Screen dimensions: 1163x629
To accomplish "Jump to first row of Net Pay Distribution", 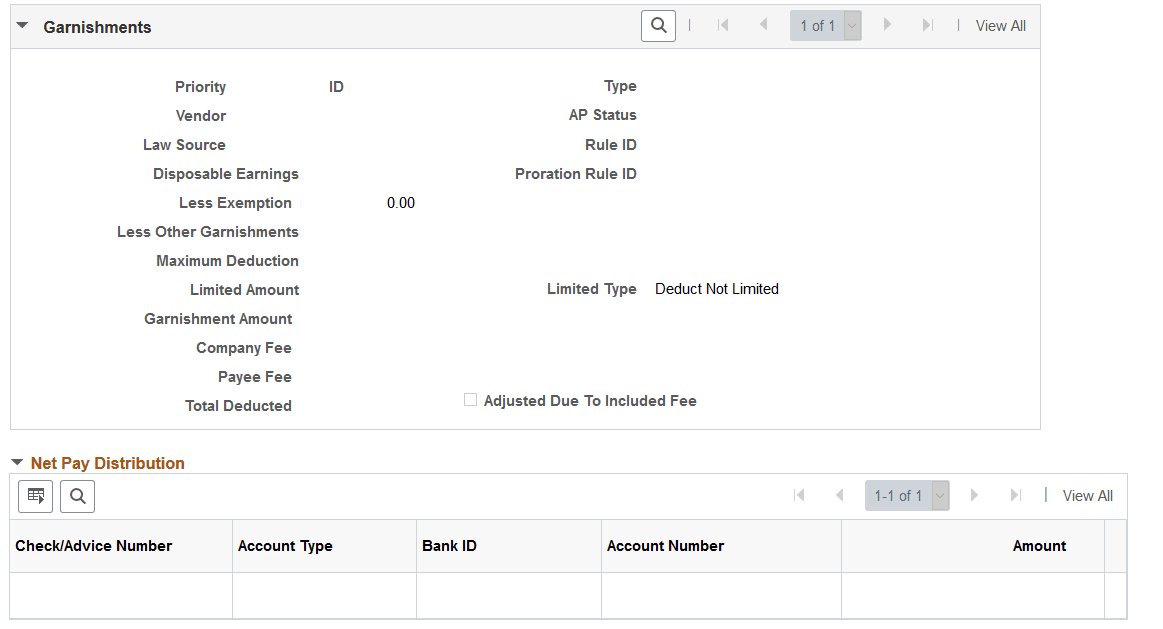I will click(798, 495).
